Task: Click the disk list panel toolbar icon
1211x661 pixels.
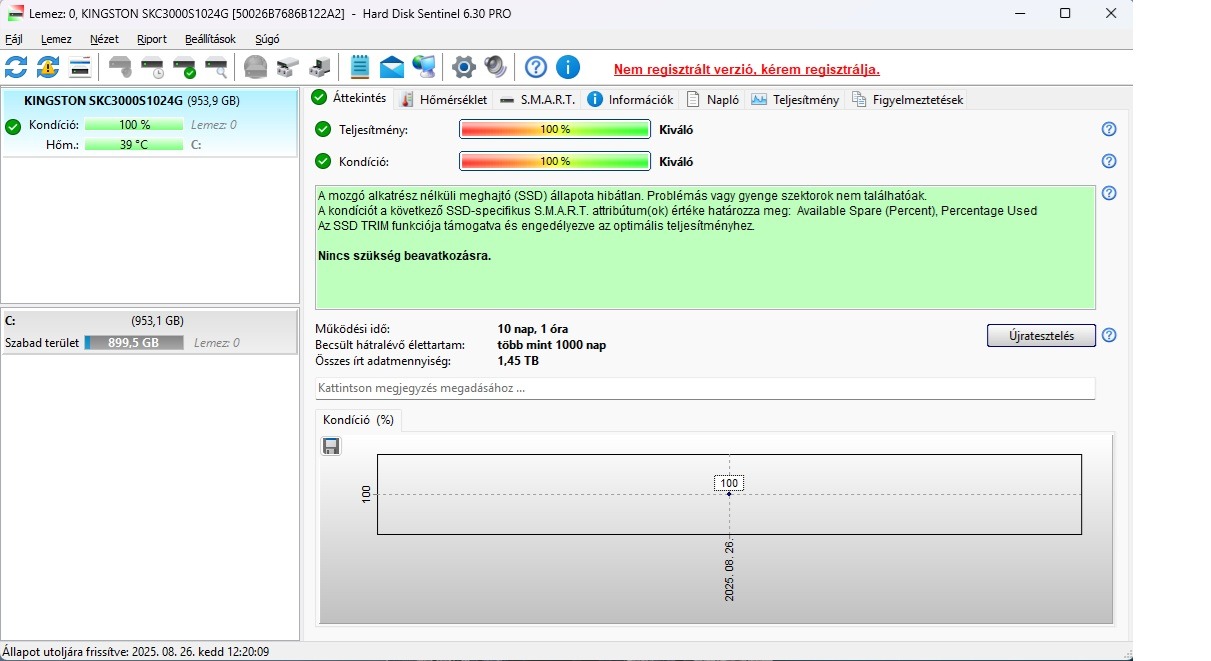Action: [80, 67]
